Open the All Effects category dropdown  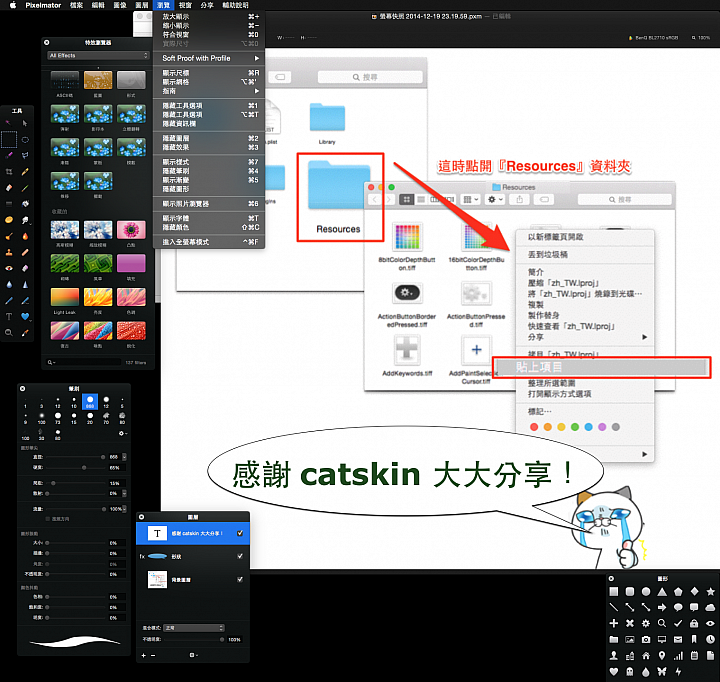click(x=98, y=56)
